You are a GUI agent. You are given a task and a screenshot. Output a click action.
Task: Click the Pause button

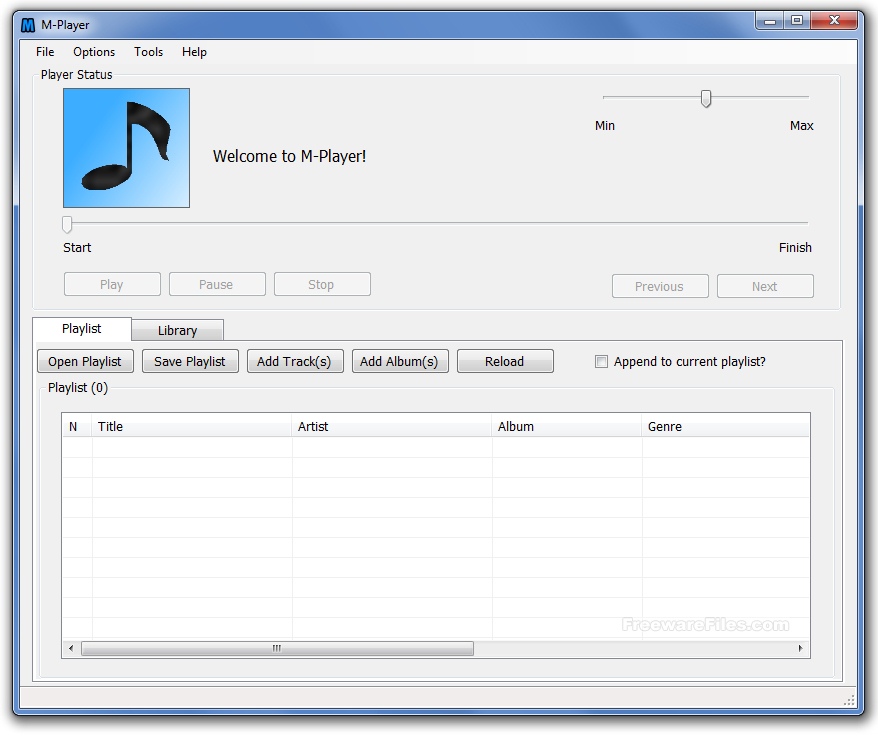(x=217, y=284)
